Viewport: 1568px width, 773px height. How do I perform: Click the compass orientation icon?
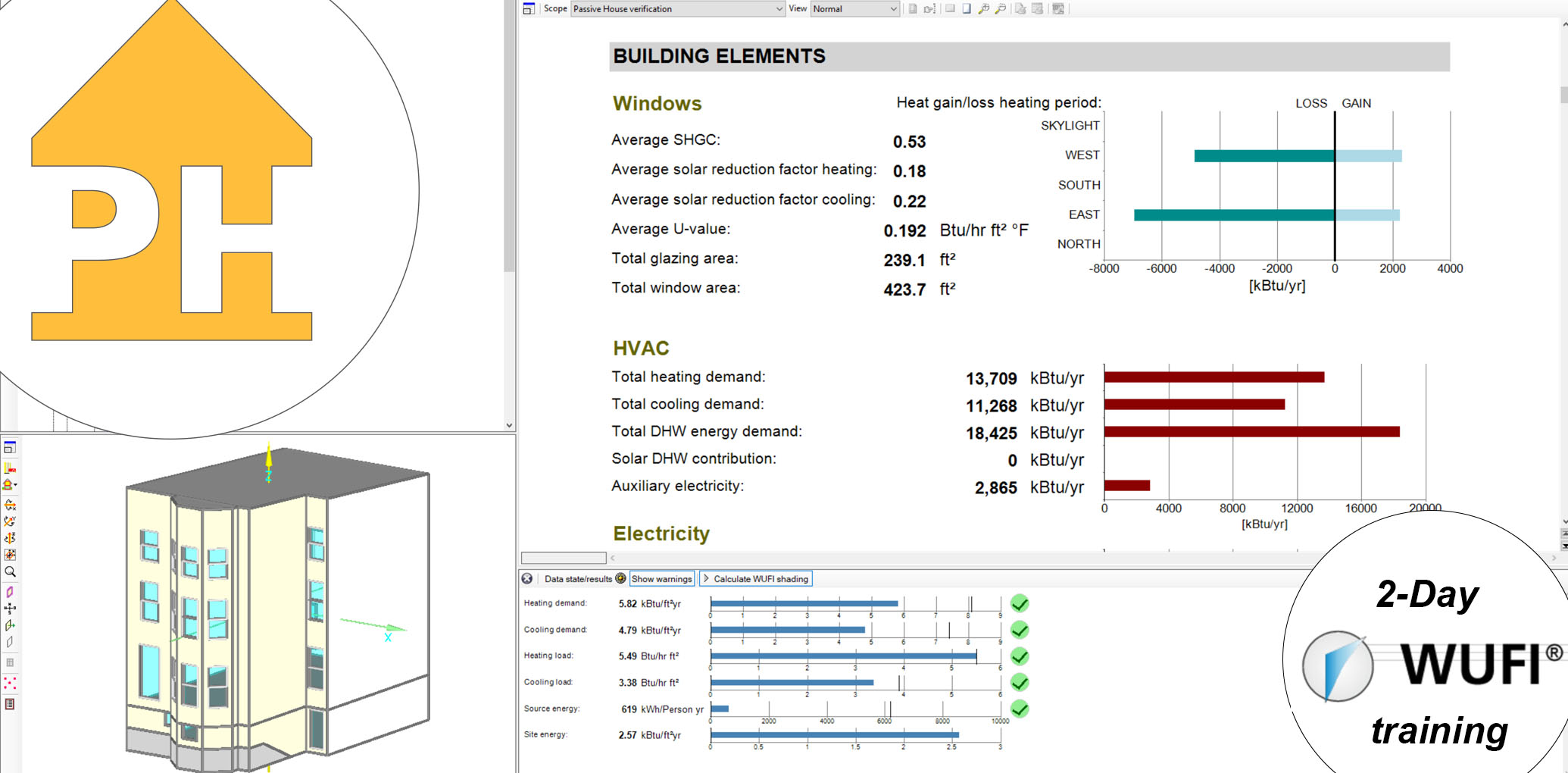click(x=10, y=608)
